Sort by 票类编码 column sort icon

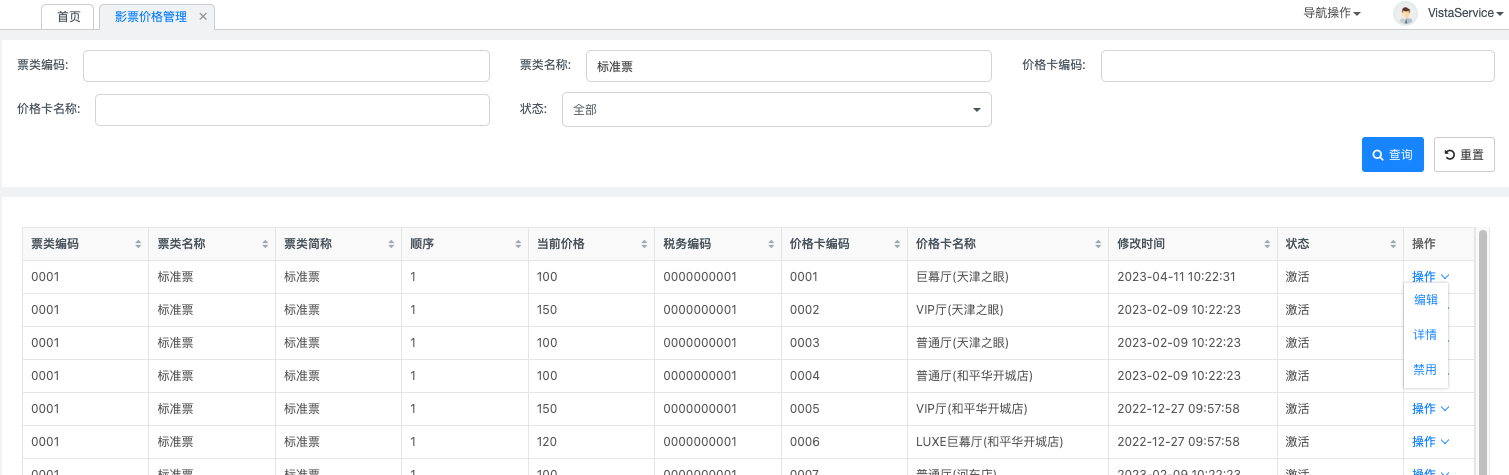[138, 245]
